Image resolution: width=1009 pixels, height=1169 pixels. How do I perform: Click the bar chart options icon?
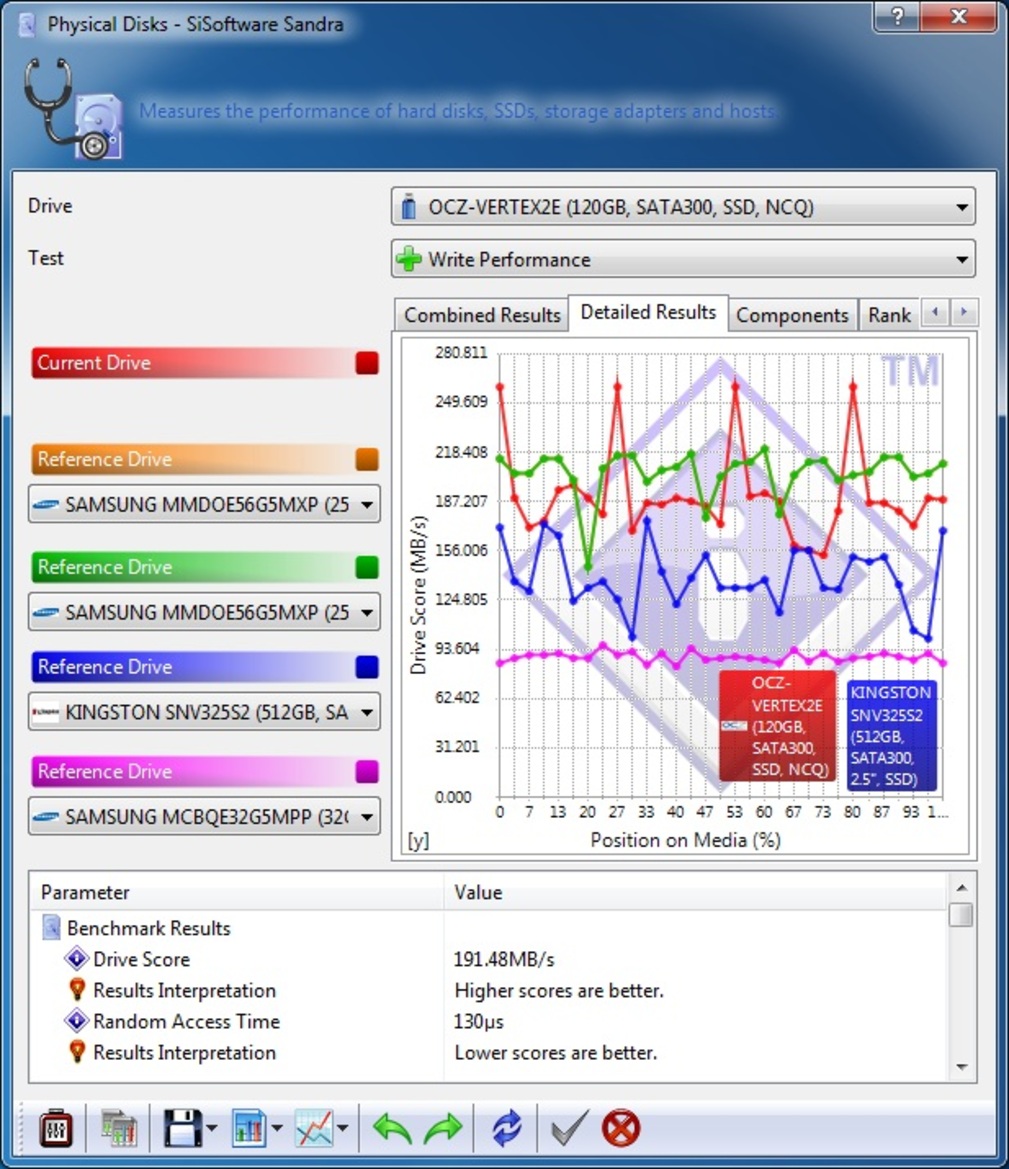click(249, 1128)
